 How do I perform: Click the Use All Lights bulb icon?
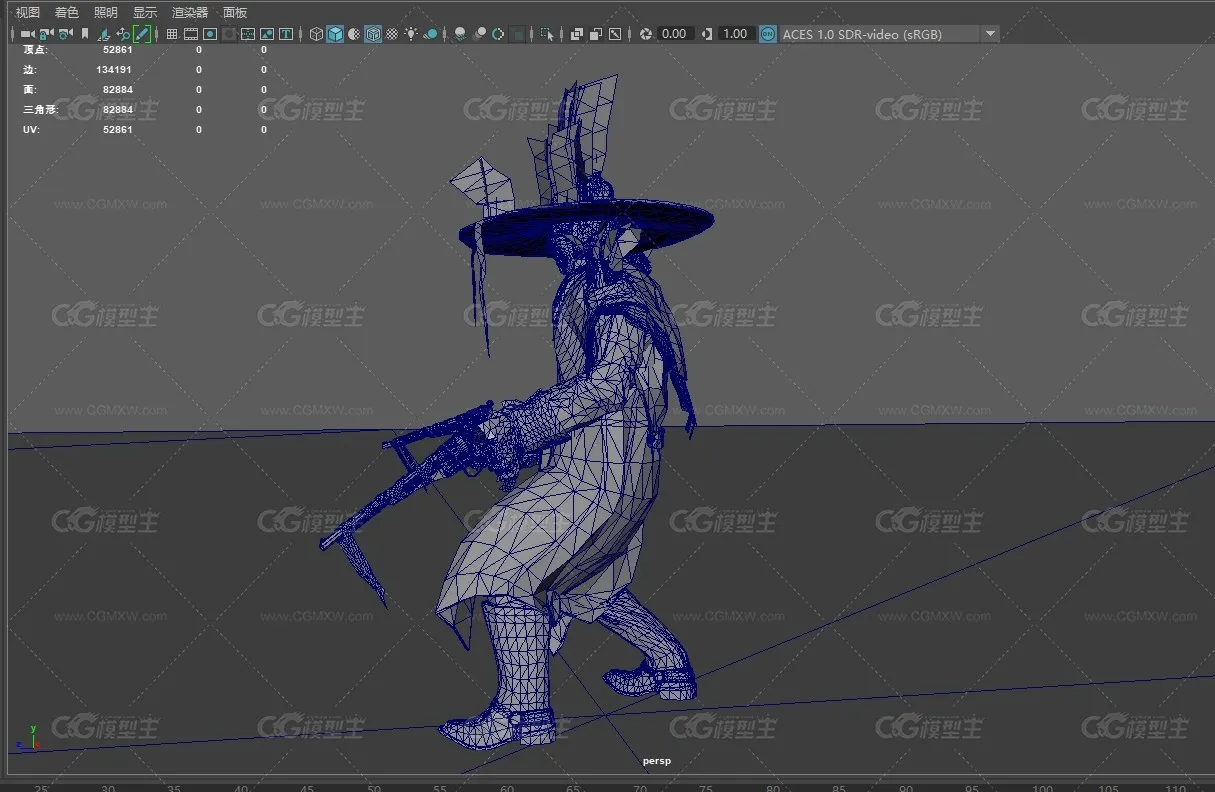click(x=411, y=34)
